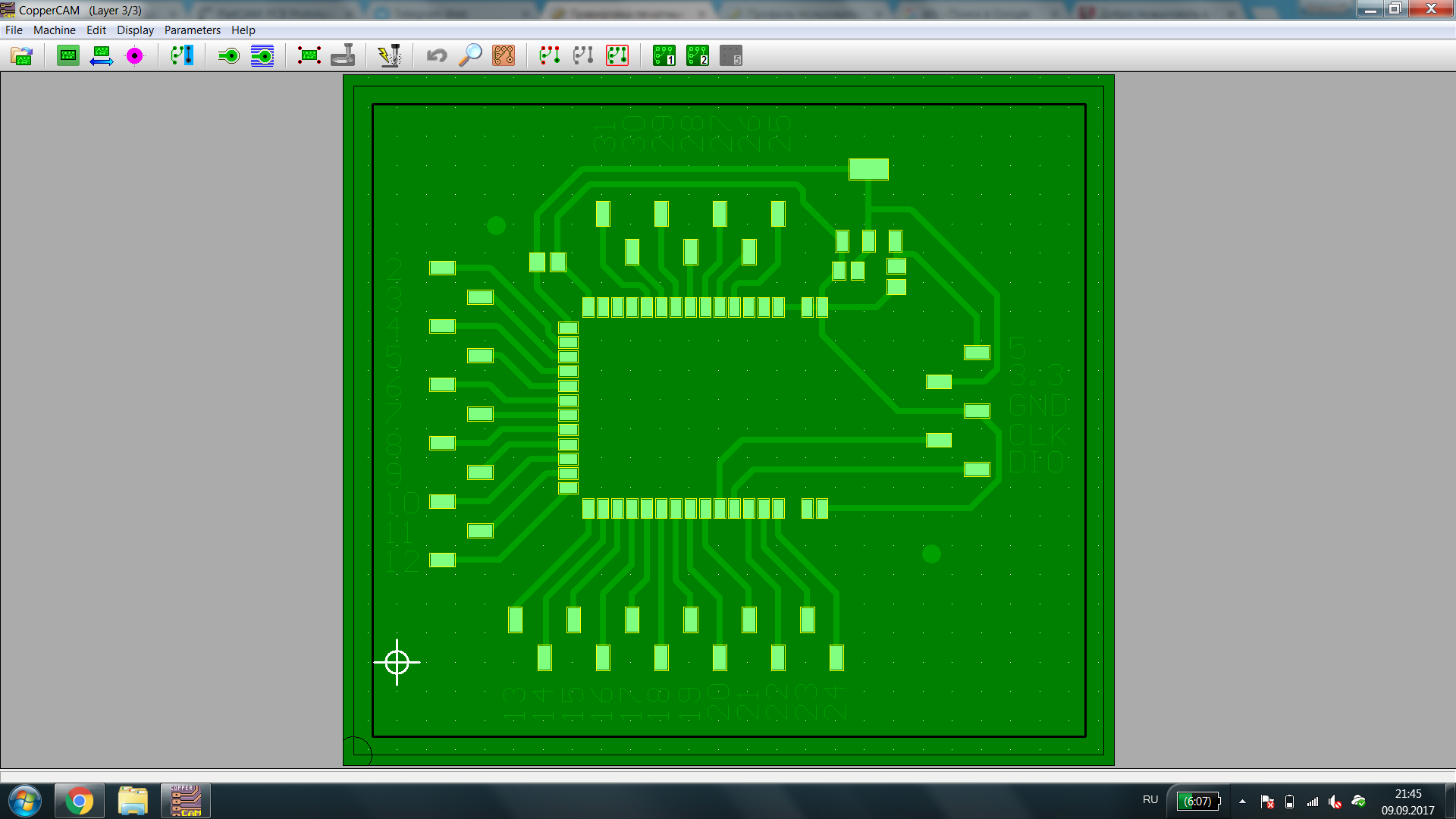Click the orange copper preview icon
The height and width of the screenshot is (819, 1456).
pyautogui.click(x=504, y=55)
